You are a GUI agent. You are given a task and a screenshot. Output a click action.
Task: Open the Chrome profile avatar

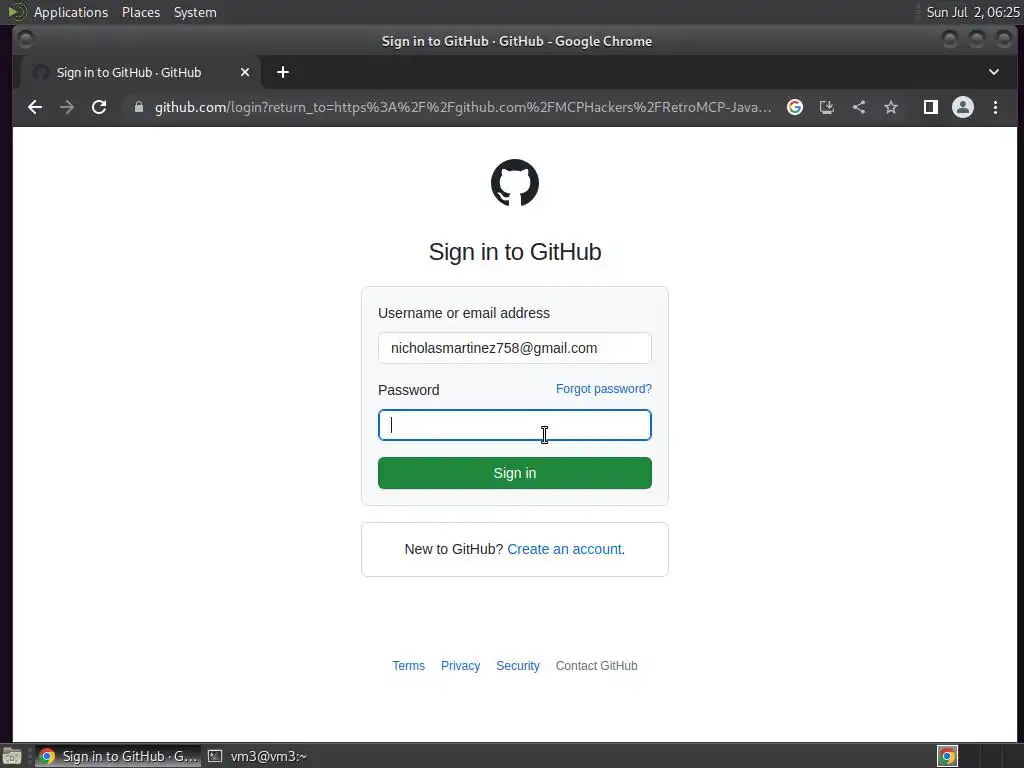[x=963, y=107]
